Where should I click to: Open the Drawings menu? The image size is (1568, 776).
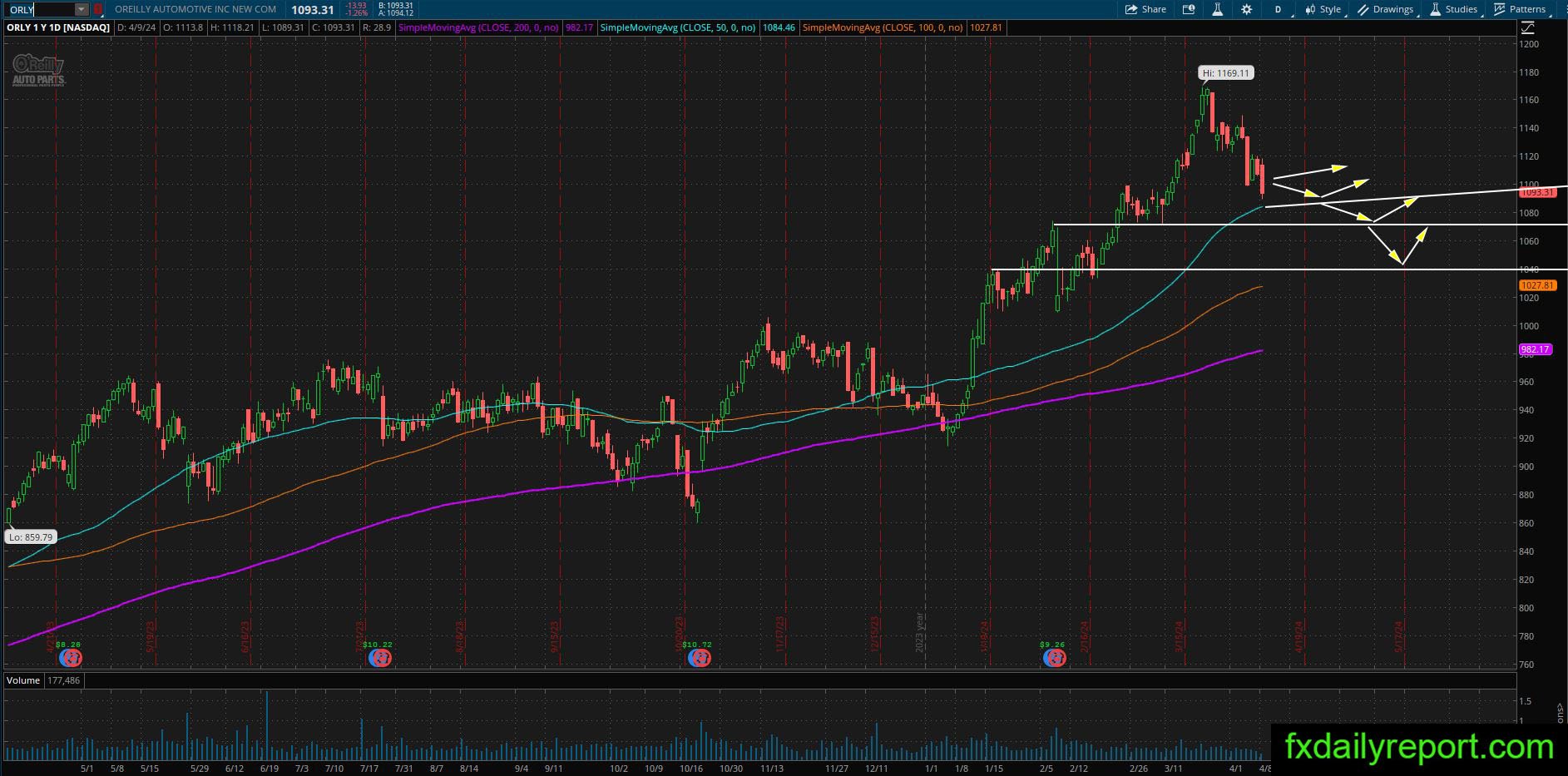[1386, 9]
